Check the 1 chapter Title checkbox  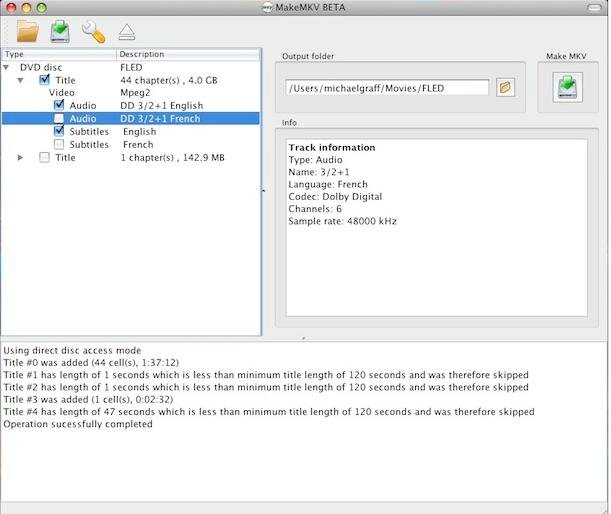44,157
